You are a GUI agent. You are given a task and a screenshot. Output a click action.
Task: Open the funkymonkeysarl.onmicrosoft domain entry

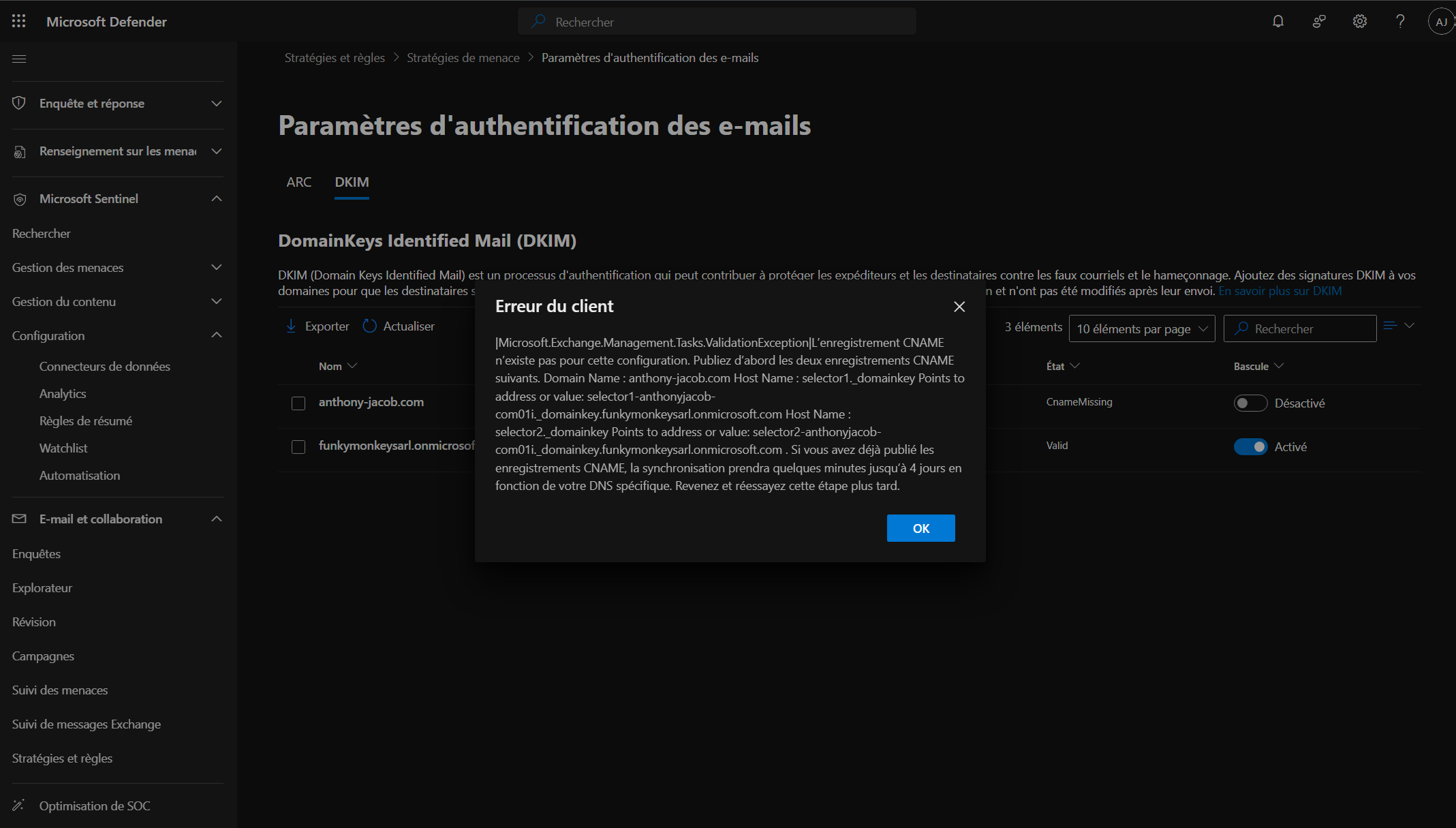point(397,446)
